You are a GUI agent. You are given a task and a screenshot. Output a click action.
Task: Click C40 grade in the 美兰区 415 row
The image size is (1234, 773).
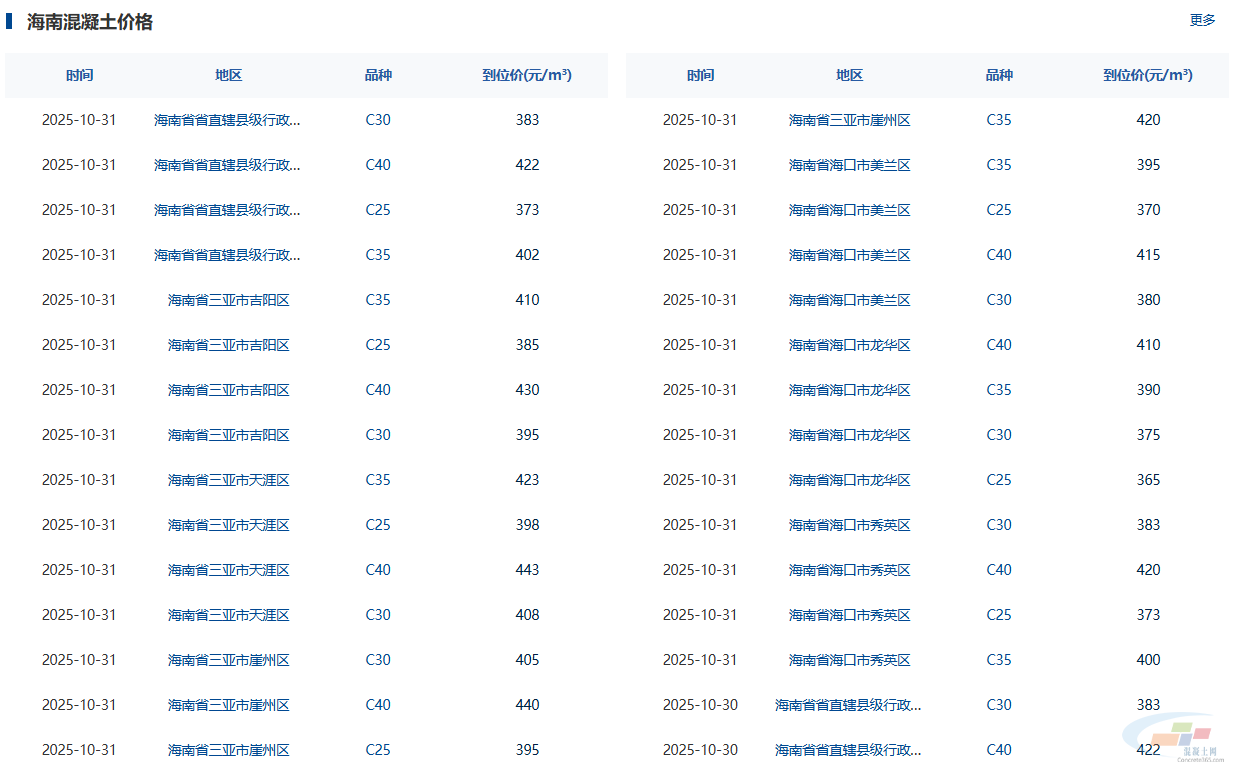(x=998, y=255)
